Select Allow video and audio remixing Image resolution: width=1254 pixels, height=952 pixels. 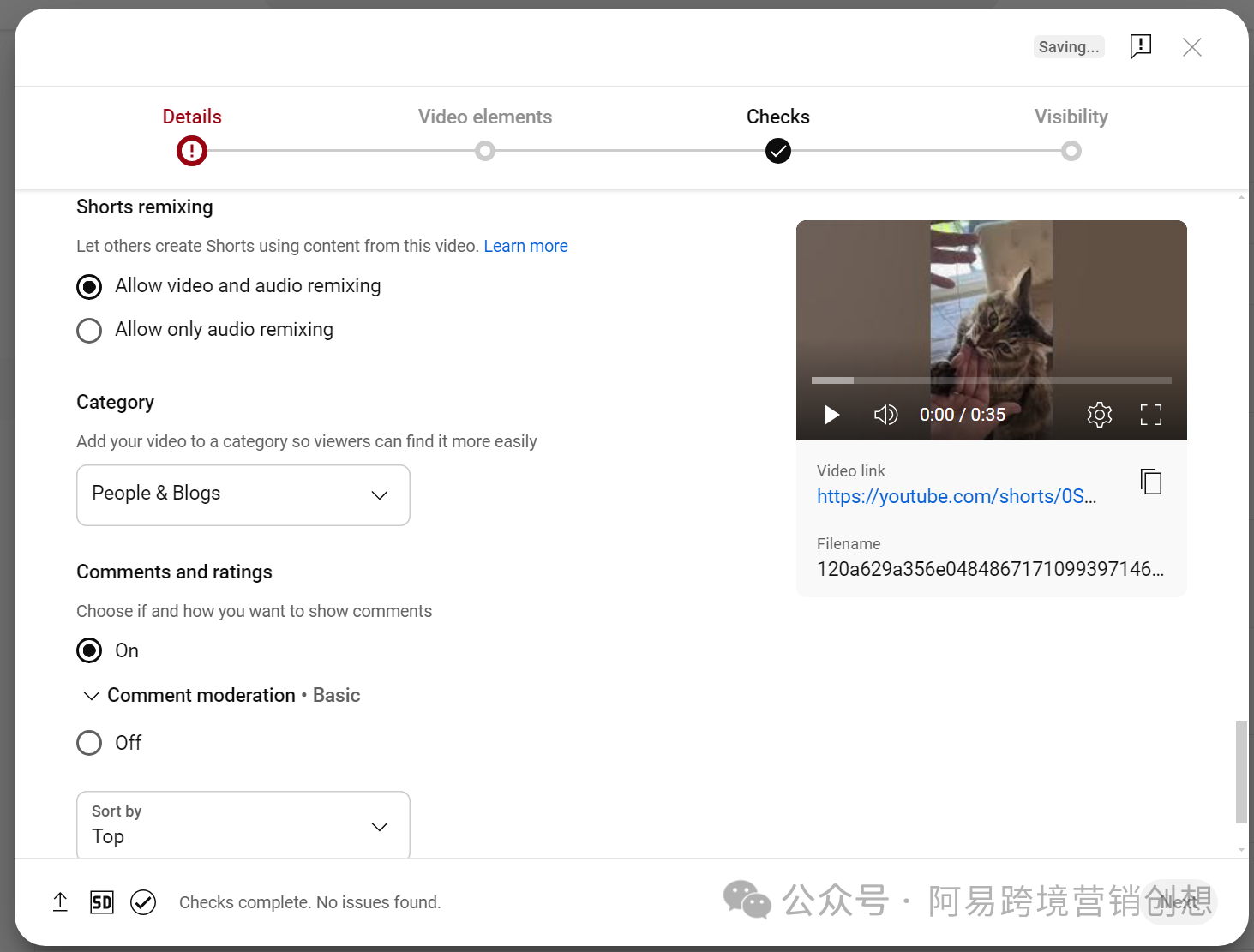point(89,286)
